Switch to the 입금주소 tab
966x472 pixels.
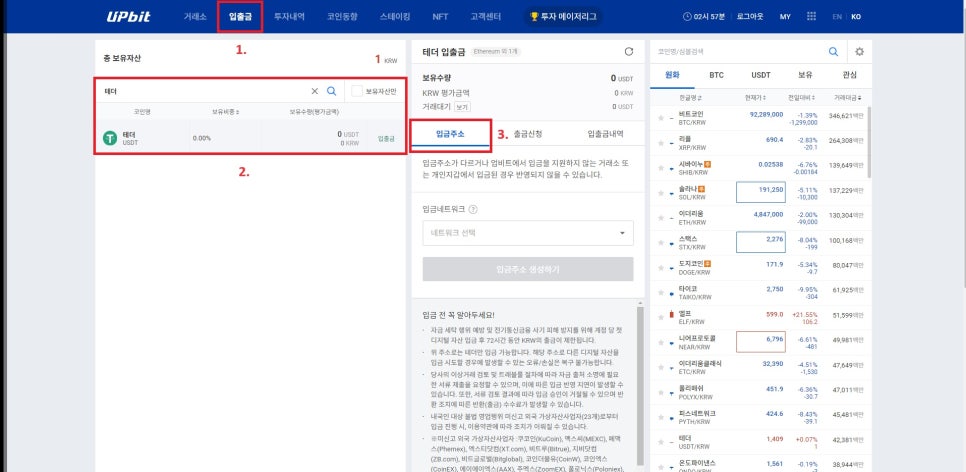pyautogui.click(x=450, y=134)
